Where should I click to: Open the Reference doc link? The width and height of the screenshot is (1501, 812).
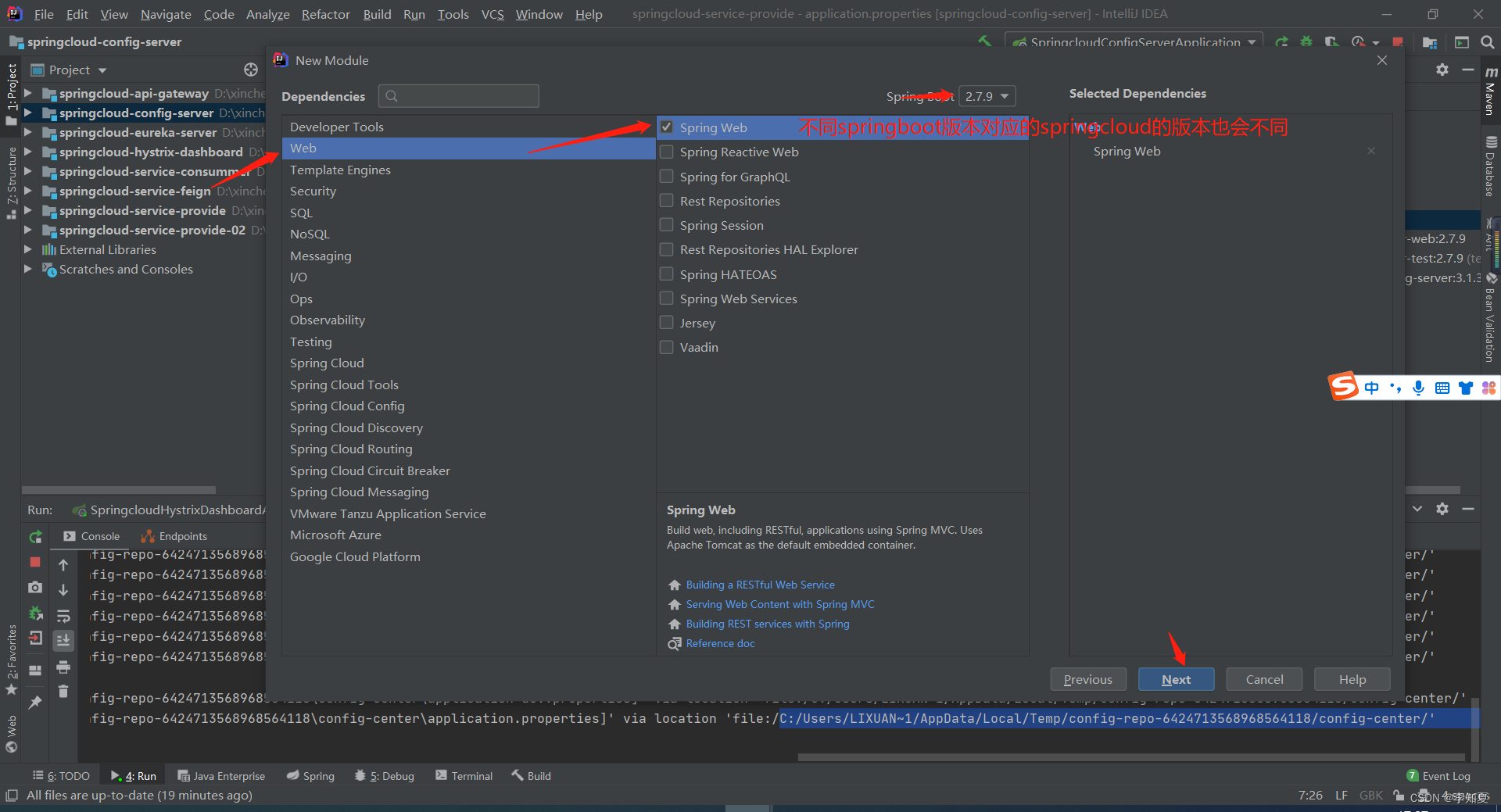click(720, 643)
